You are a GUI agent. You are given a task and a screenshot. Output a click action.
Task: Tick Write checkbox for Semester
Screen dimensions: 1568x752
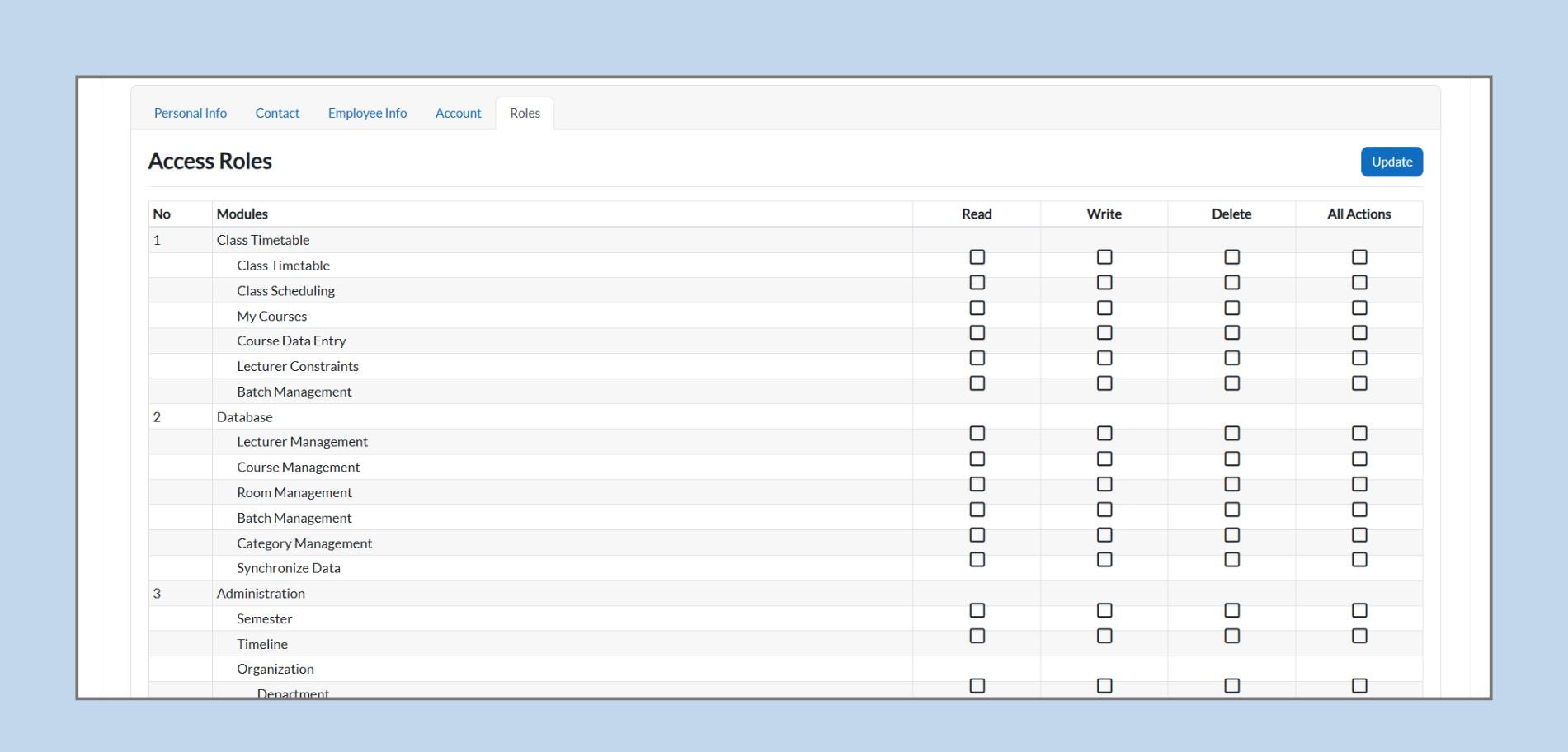coord(1104,611)
